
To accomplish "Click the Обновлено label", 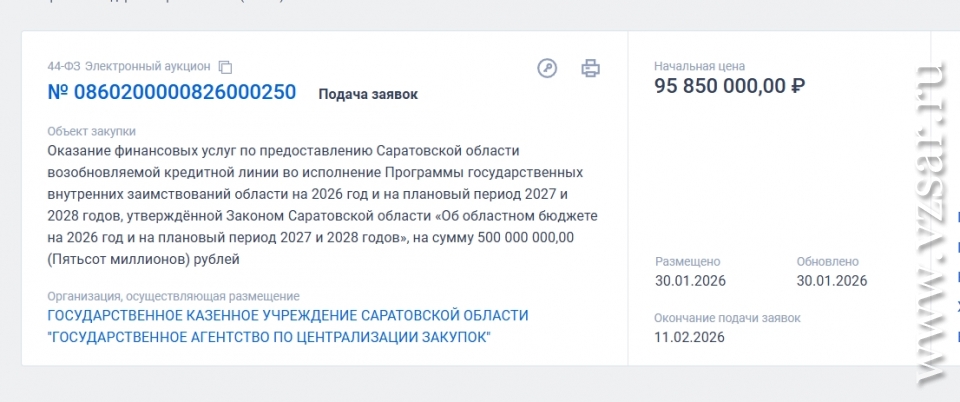I will tap(827, 261).
